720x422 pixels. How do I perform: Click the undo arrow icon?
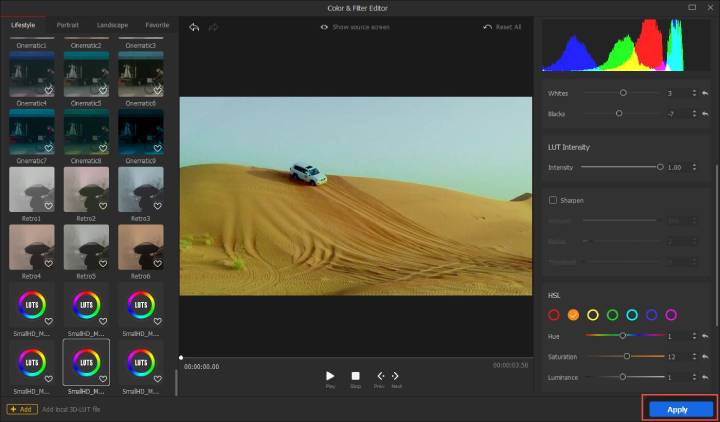click(194, 27)
